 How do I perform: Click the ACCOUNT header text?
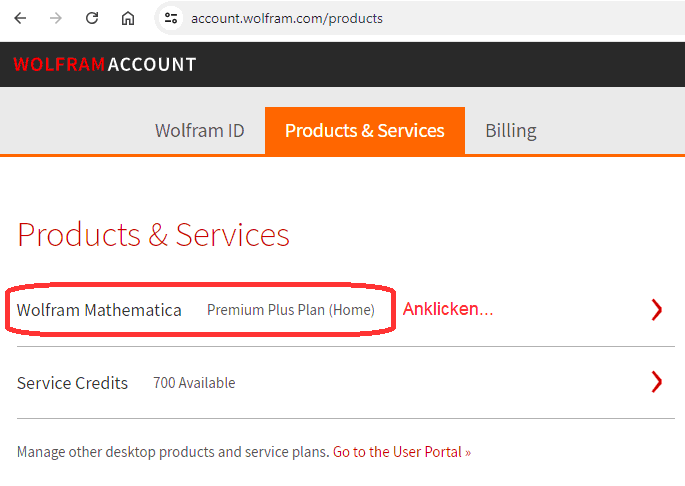pyautogui.click(x=152, y=65)
